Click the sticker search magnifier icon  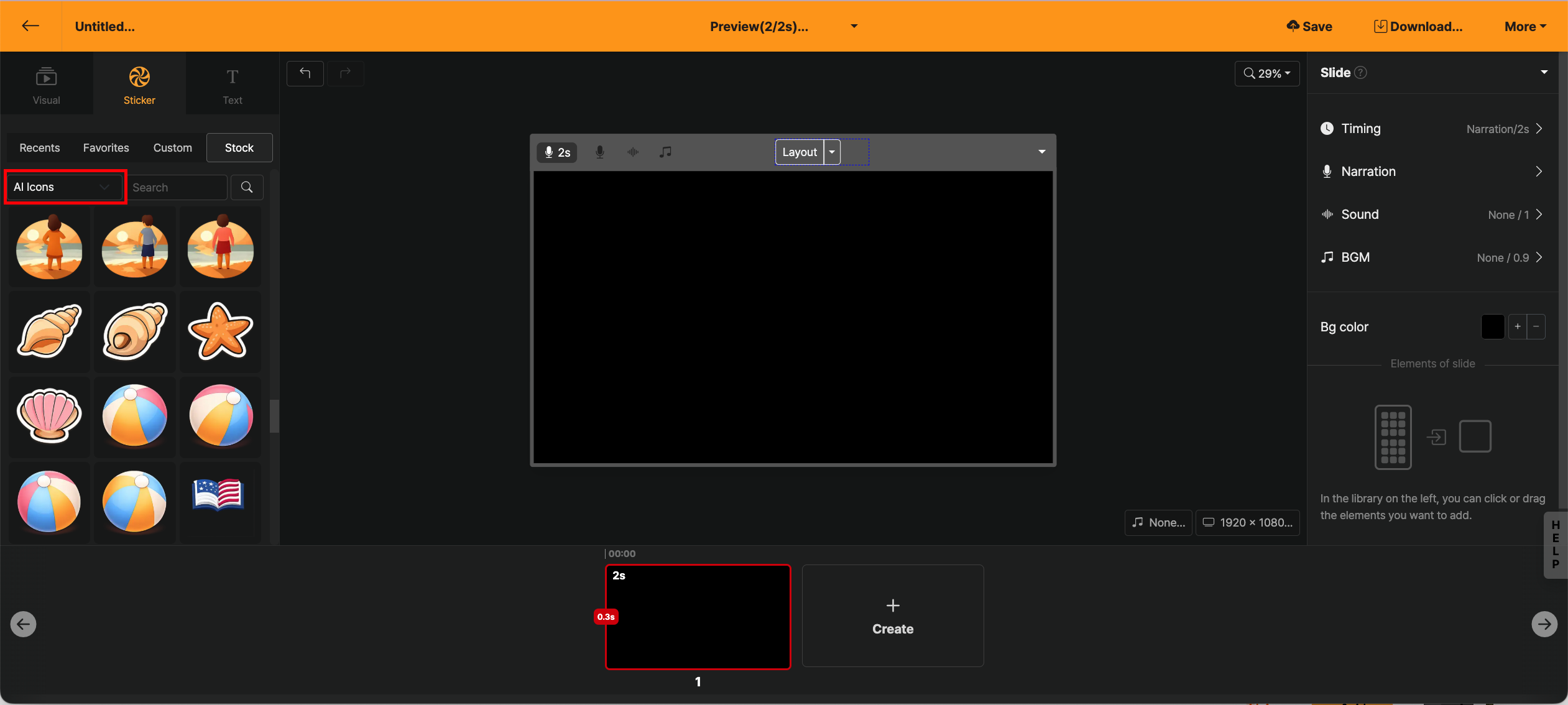(x=247, y=187)
